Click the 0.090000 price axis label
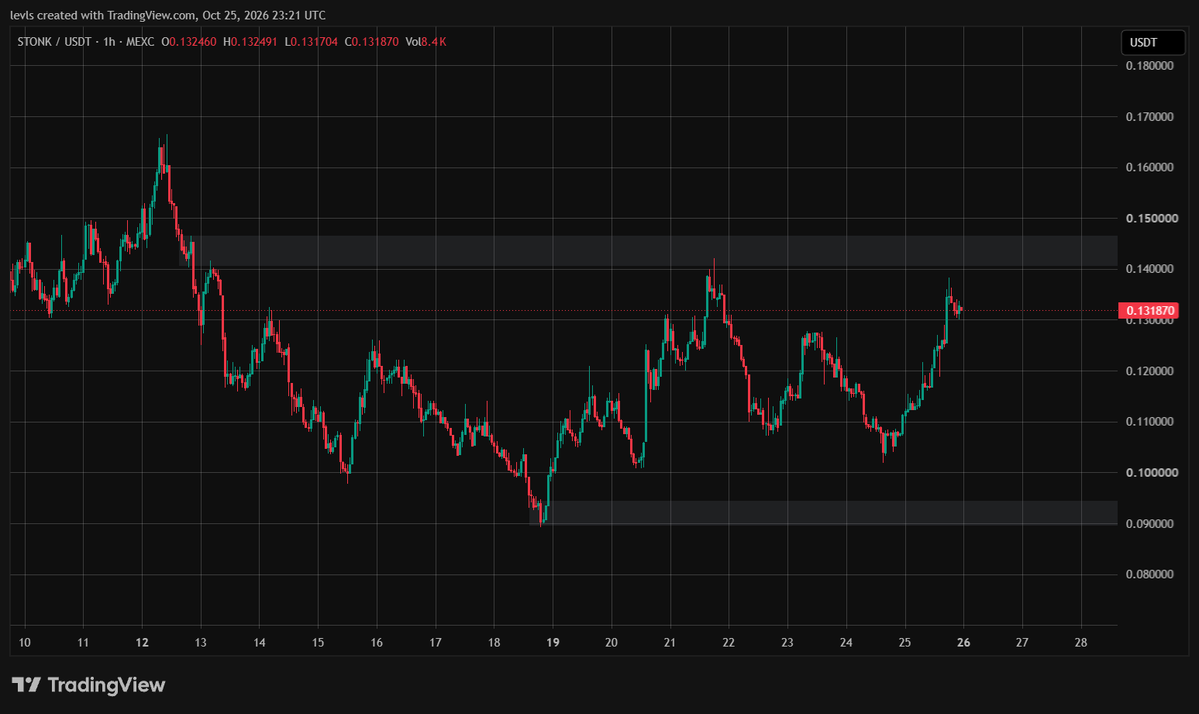 click(1149, 524)
